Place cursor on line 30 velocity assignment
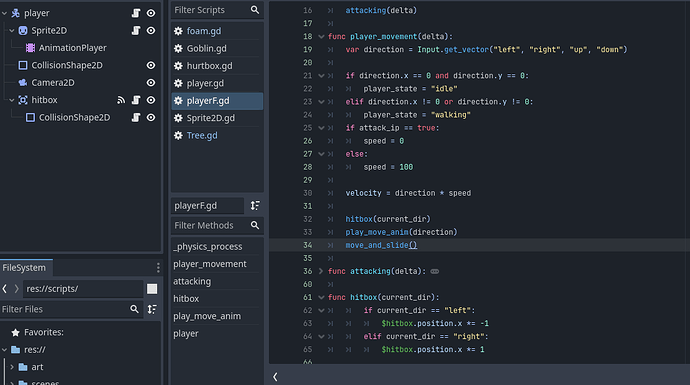 click(x=408, y=193)
